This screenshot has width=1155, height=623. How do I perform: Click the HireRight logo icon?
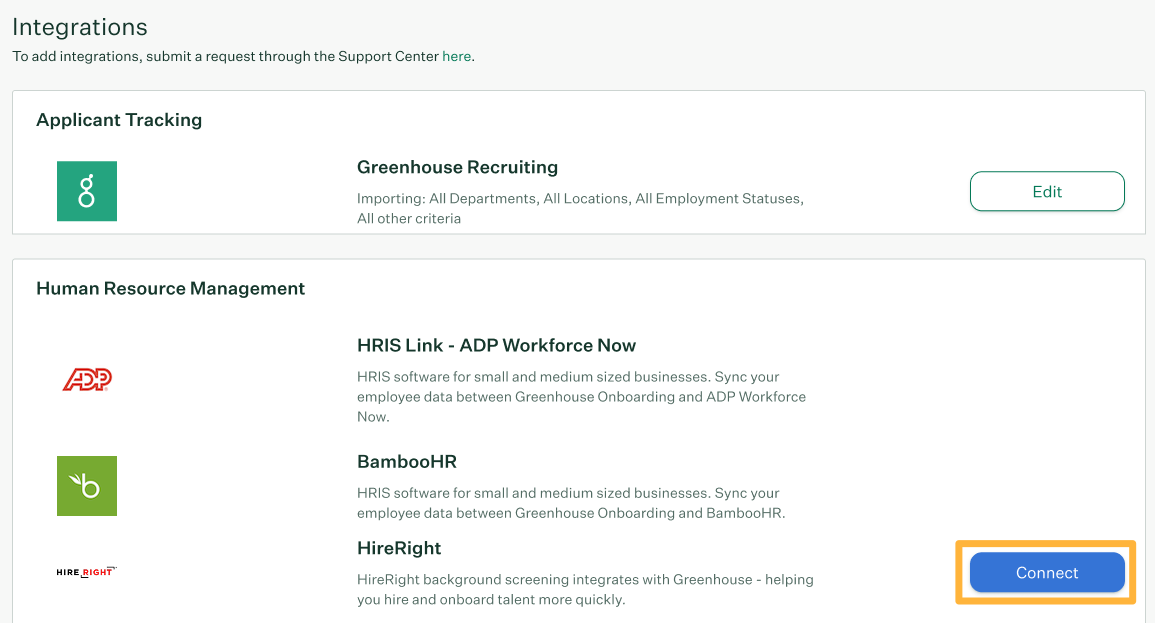pos(87,571)
